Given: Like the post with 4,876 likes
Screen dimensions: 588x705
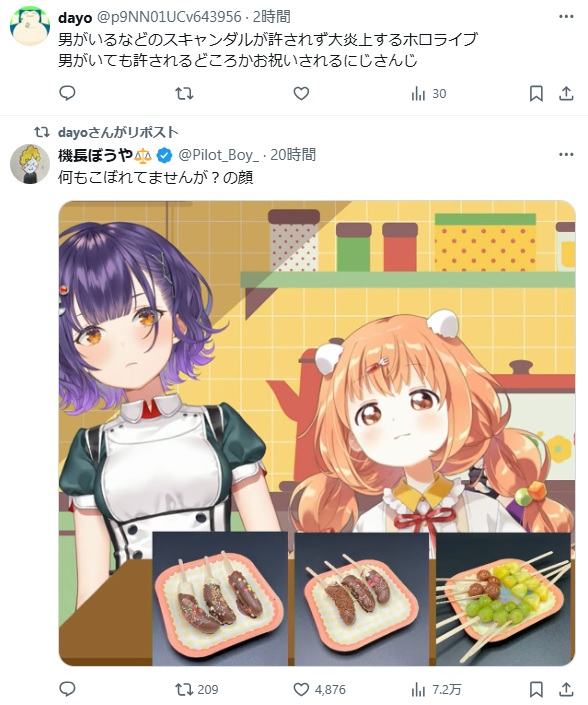Looking at the screenshot, I should 320,689.
